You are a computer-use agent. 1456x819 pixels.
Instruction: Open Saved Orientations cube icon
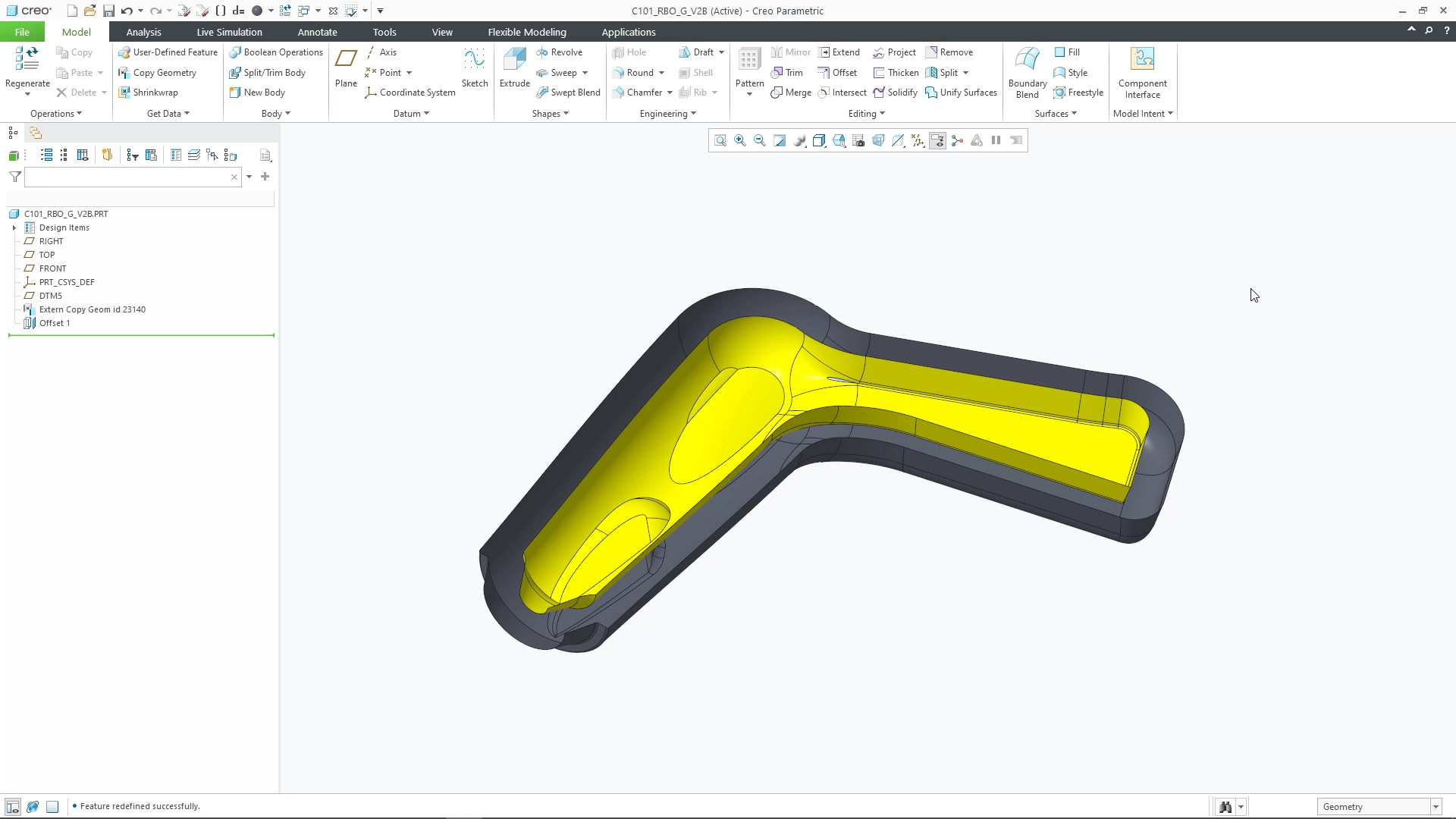839,140
